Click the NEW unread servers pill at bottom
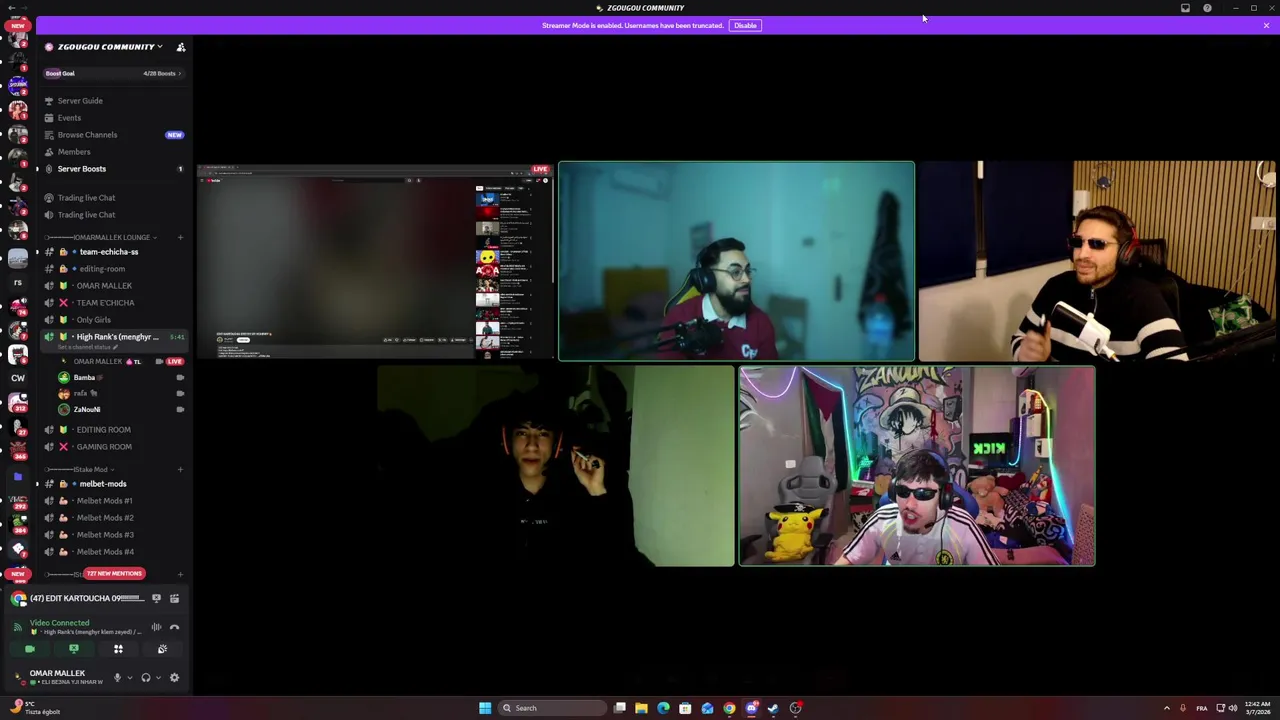The image size is (1280, 720). click(16, 574)
